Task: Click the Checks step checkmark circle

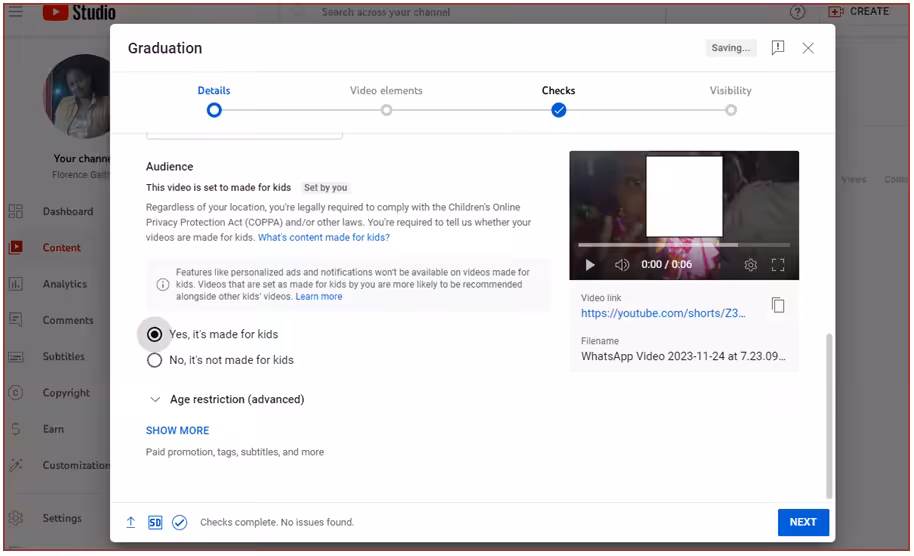Action: (x=558, y=110)
